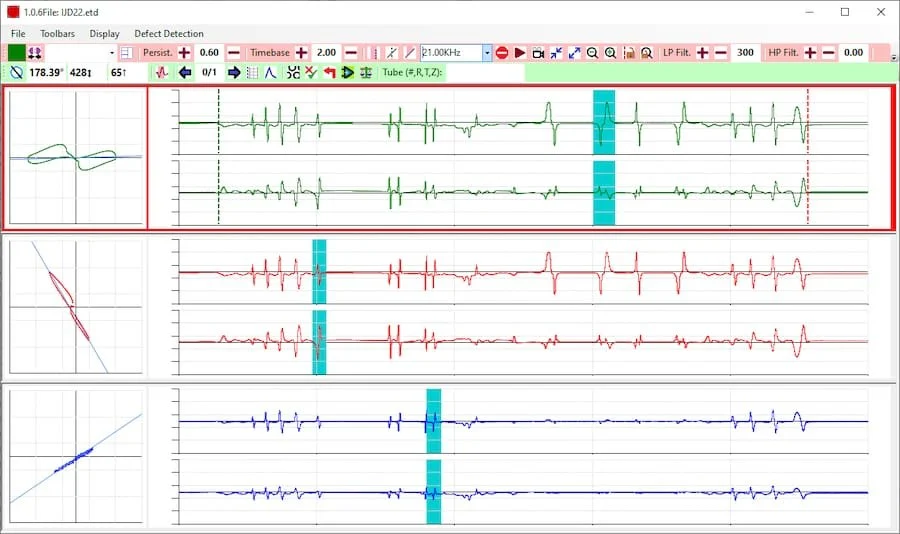Click the balance scale icon
This screenshot has height=534, width=900.
(366, 72)
